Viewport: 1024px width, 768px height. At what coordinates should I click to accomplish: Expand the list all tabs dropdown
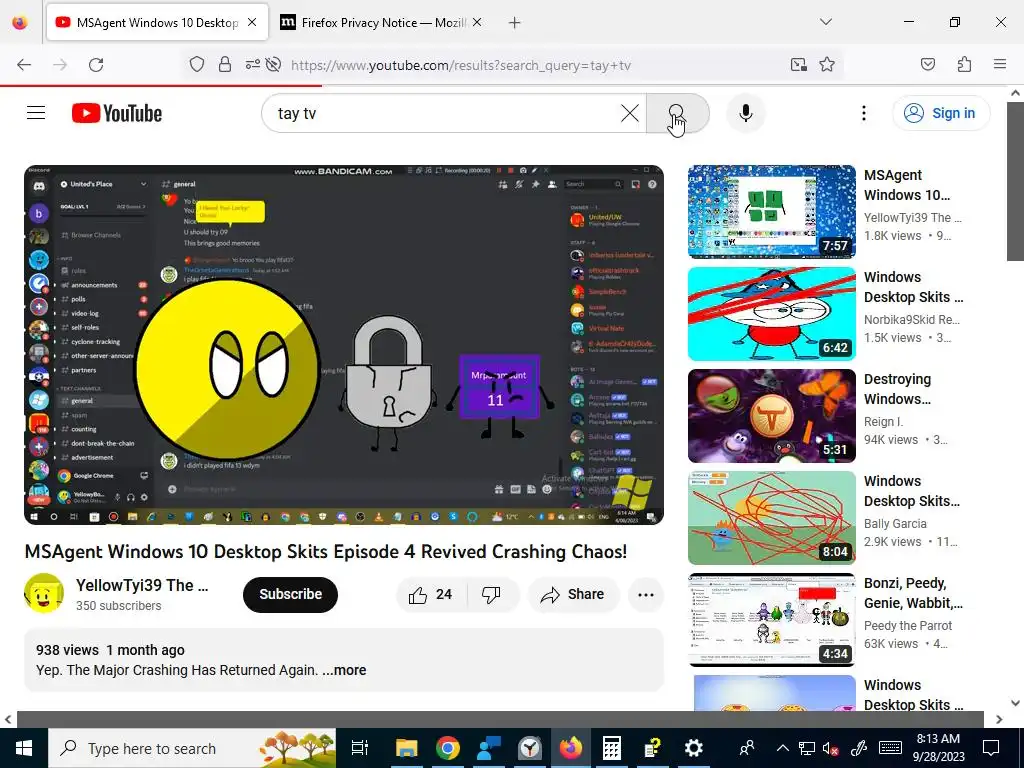pos(825,22)
